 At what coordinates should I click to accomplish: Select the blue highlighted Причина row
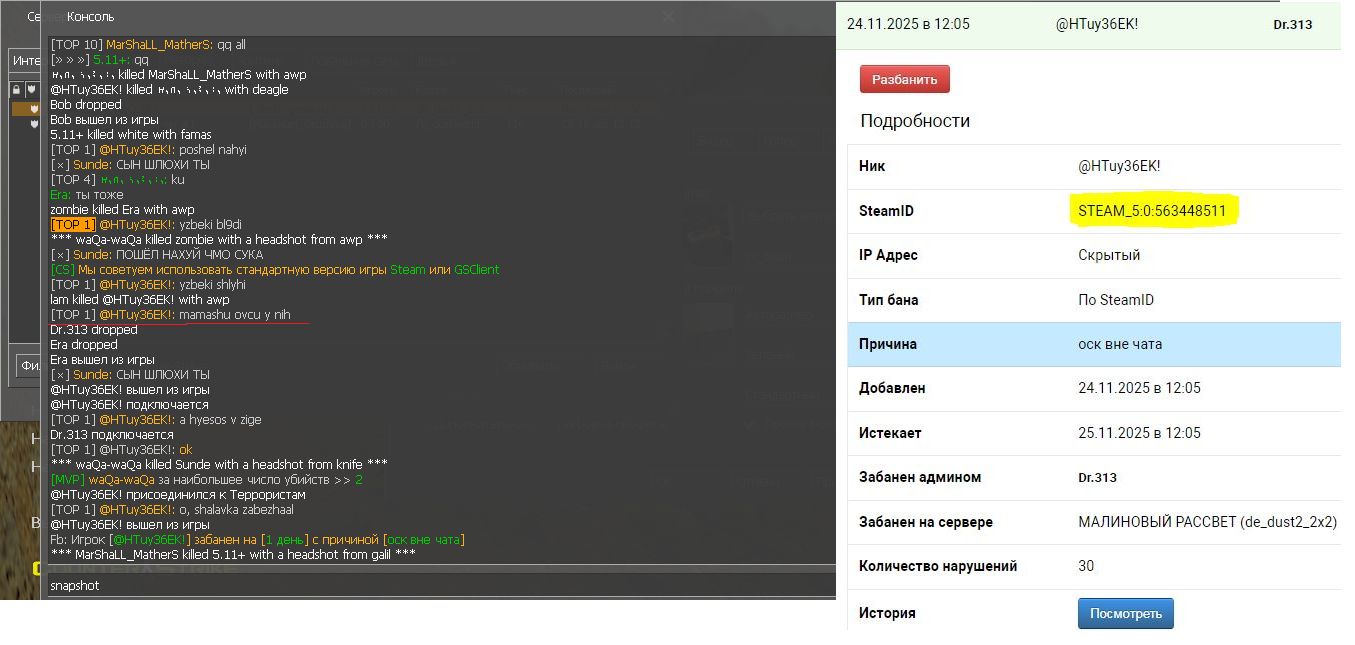[x=1094, y=344]
